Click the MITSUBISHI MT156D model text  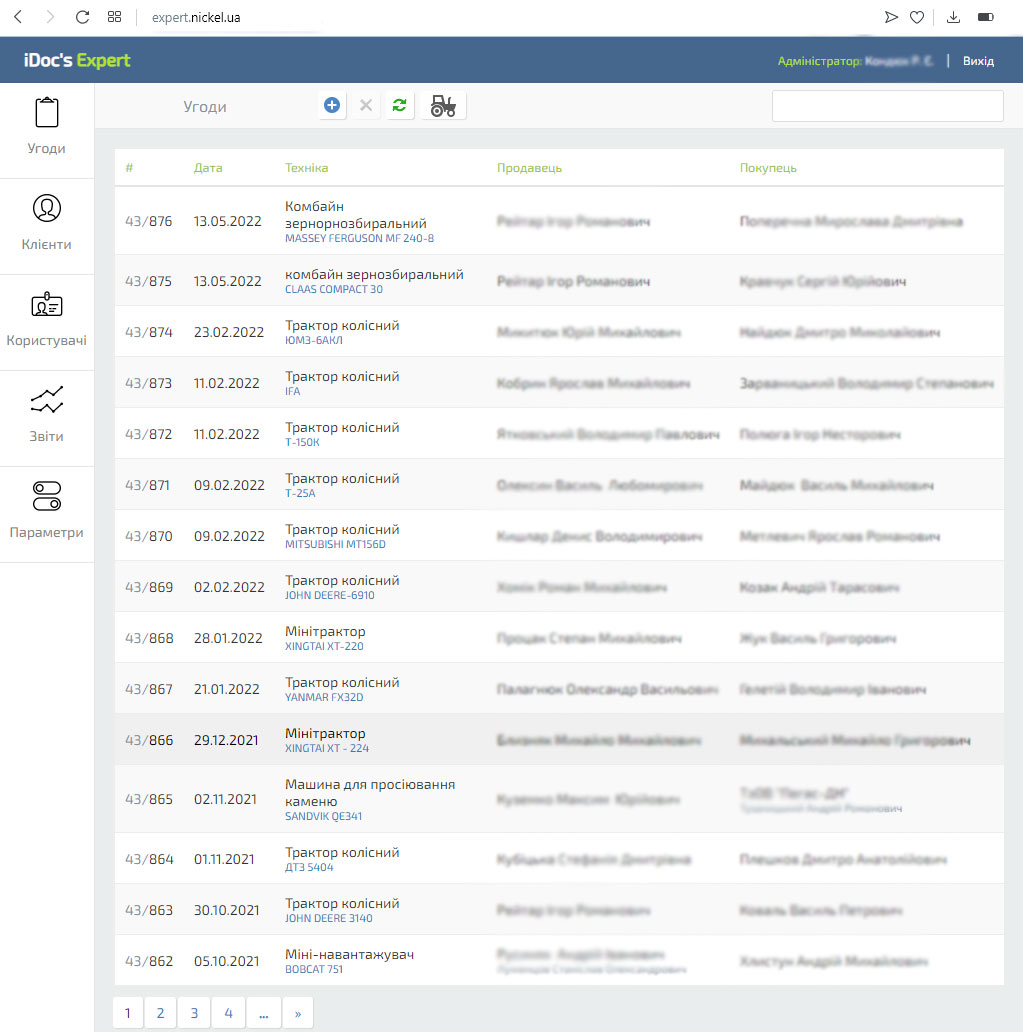click(335, 545)
